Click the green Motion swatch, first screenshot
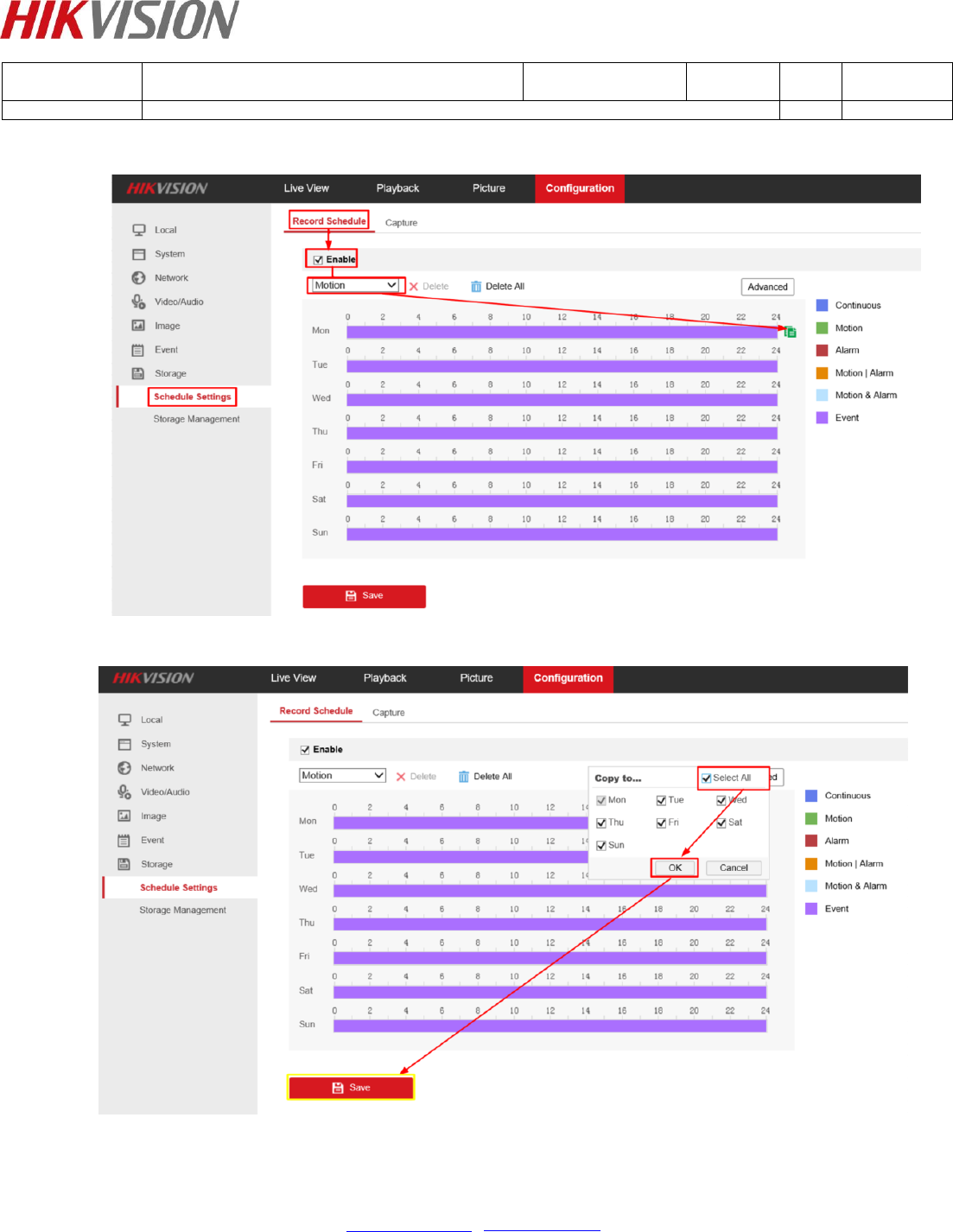The image size is (953, 1232). pos(823,327)
